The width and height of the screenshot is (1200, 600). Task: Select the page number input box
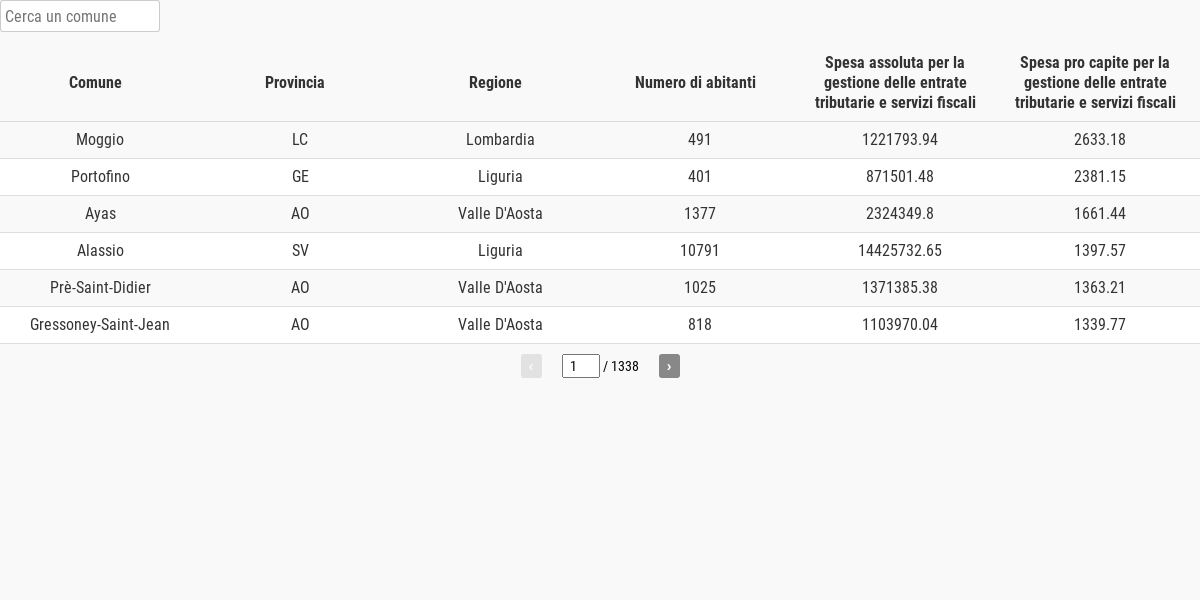(581, 366)
